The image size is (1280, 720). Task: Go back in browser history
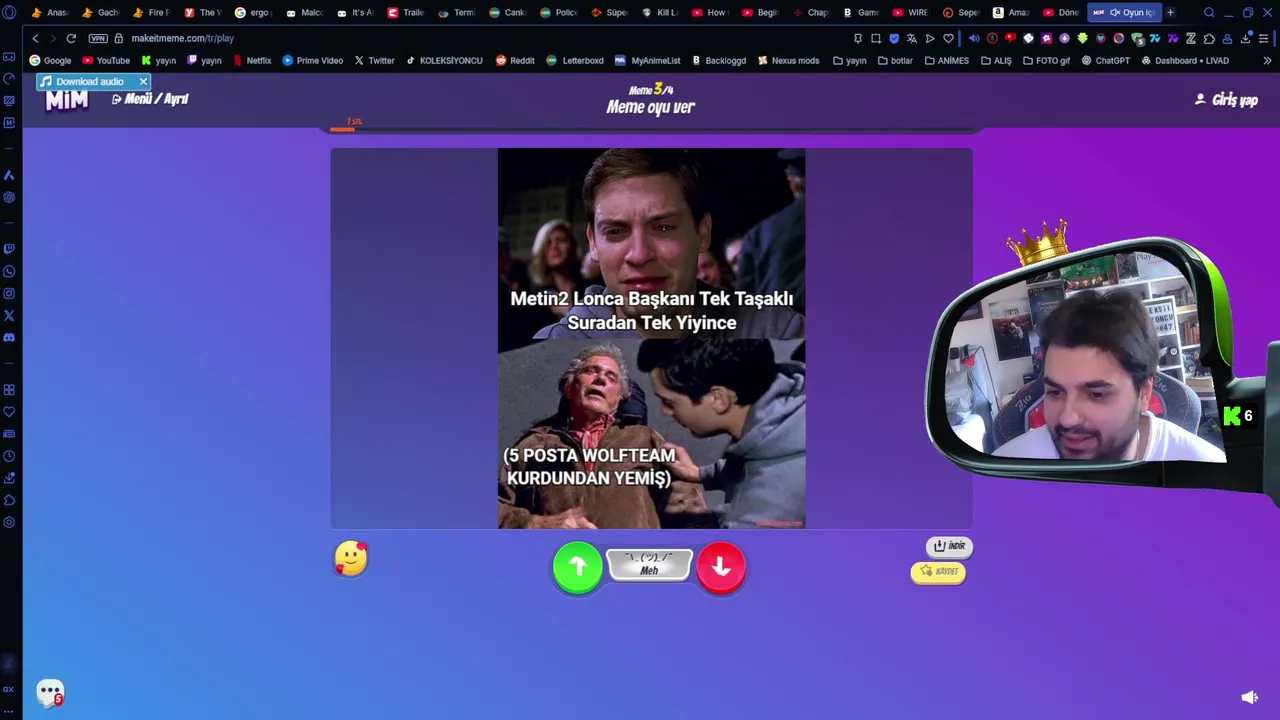click(35, 38)
